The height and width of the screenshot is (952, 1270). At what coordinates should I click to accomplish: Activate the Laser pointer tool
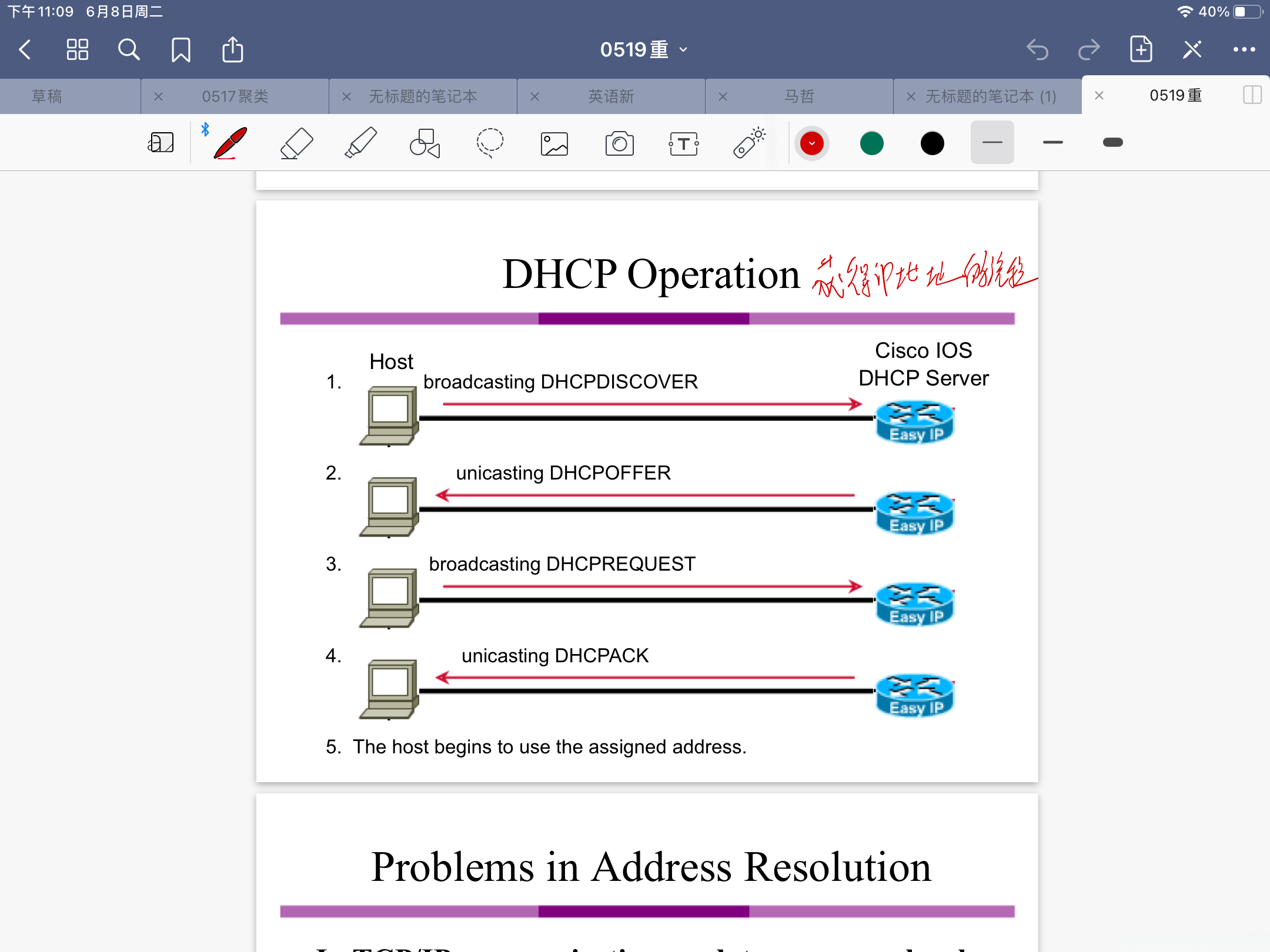(749, 143)
